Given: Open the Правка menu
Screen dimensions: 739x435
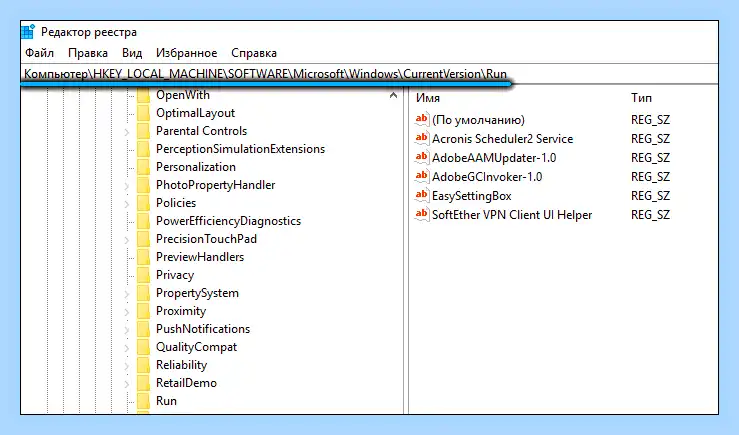Looking at the screenshot, I should point(88,53).
